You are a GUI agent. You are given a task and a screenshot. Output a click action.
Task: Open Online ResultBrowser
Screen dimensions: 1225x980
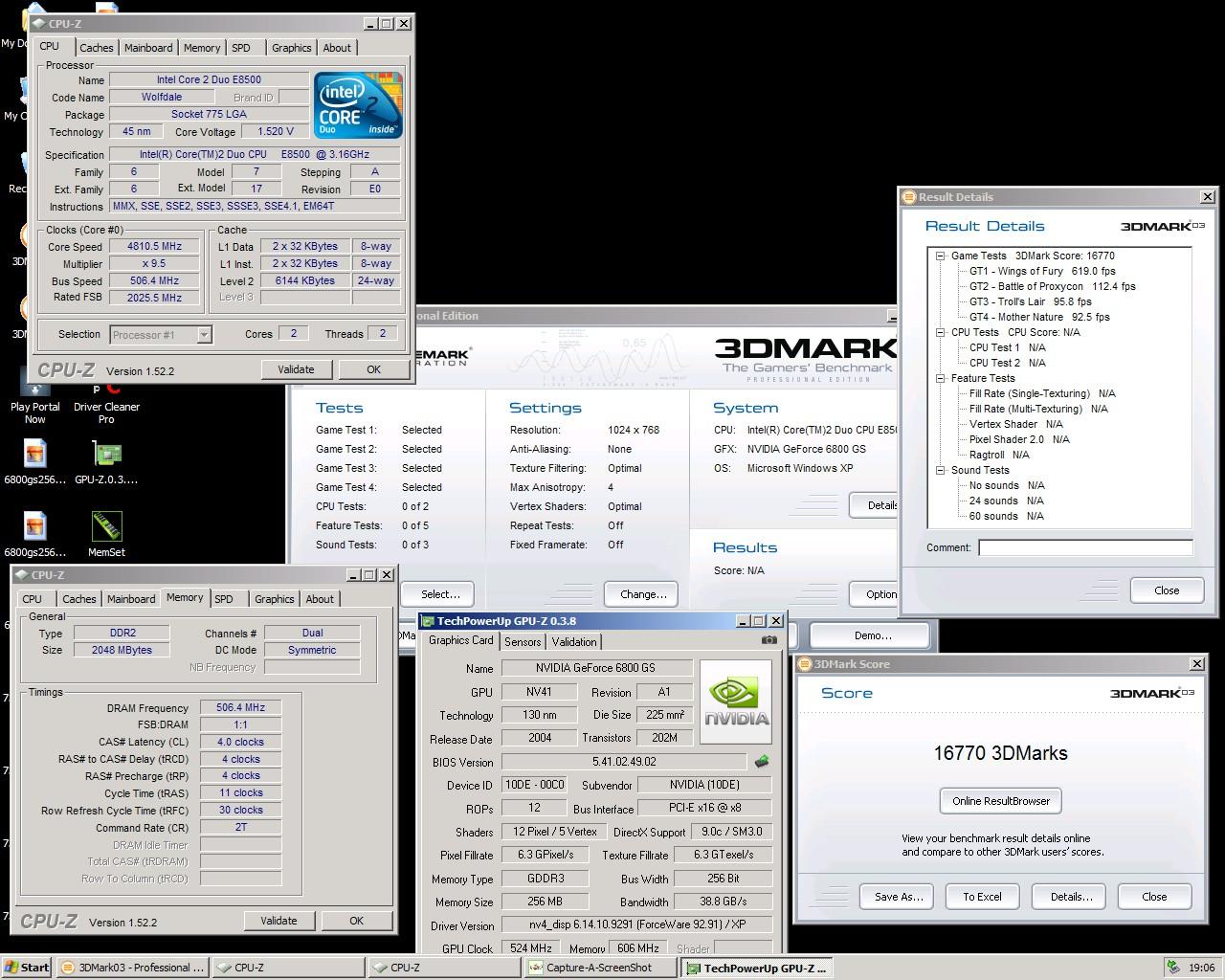(x=1001, y=801)
